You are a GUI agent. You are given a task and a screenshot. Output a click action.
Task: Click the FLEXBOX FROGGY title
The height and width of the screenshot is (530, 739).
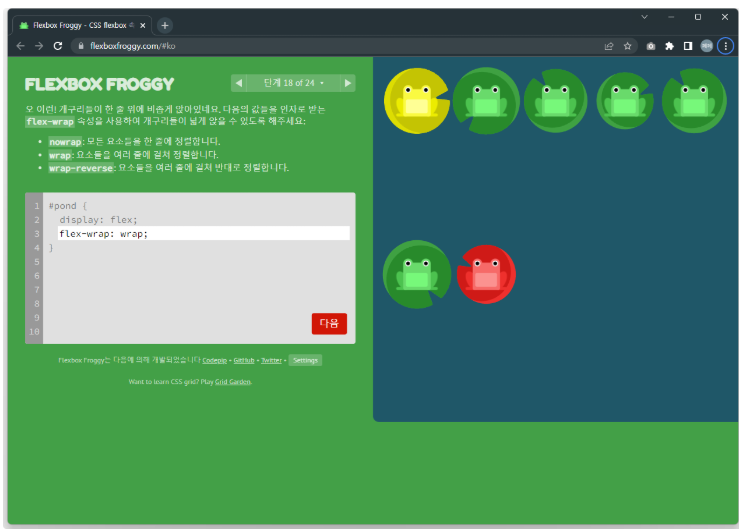[99, 84]
